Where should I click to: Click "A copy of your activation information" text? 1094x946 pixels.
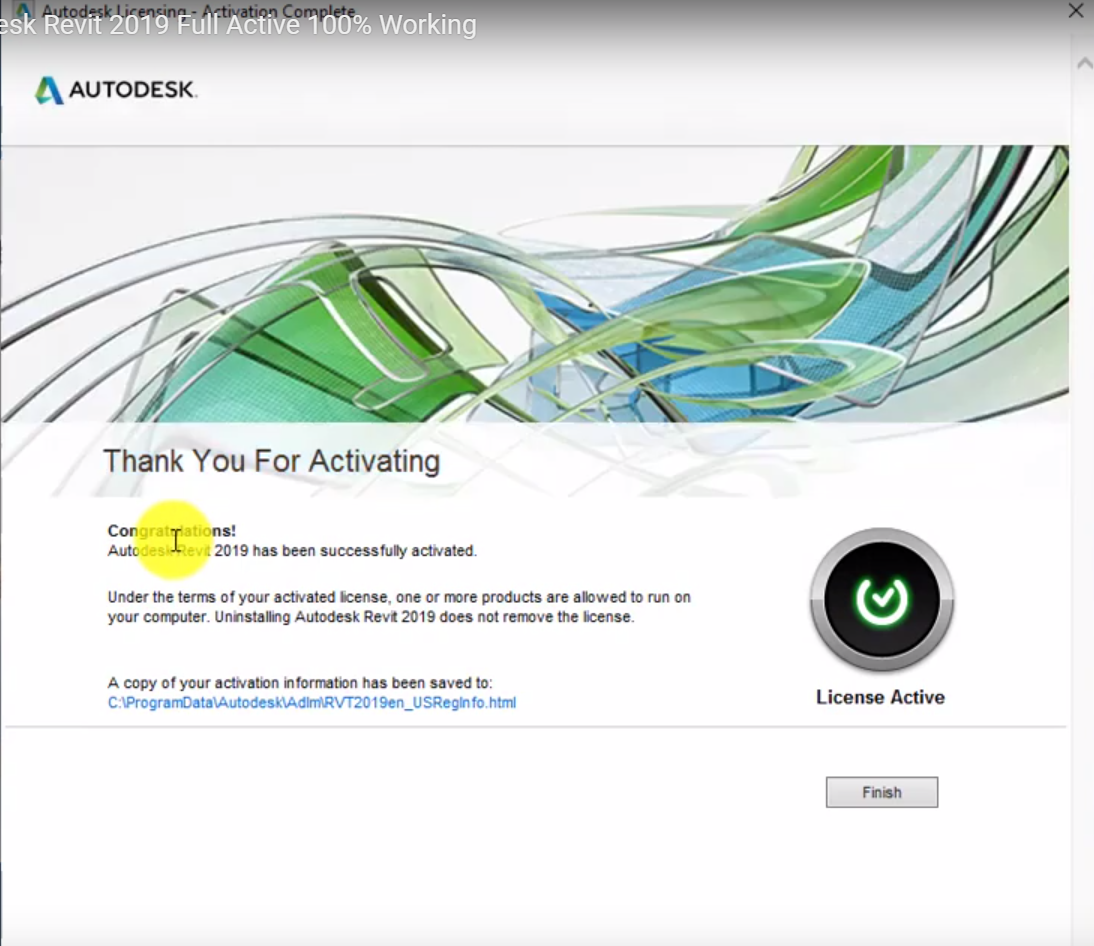[x=300, y=683]
